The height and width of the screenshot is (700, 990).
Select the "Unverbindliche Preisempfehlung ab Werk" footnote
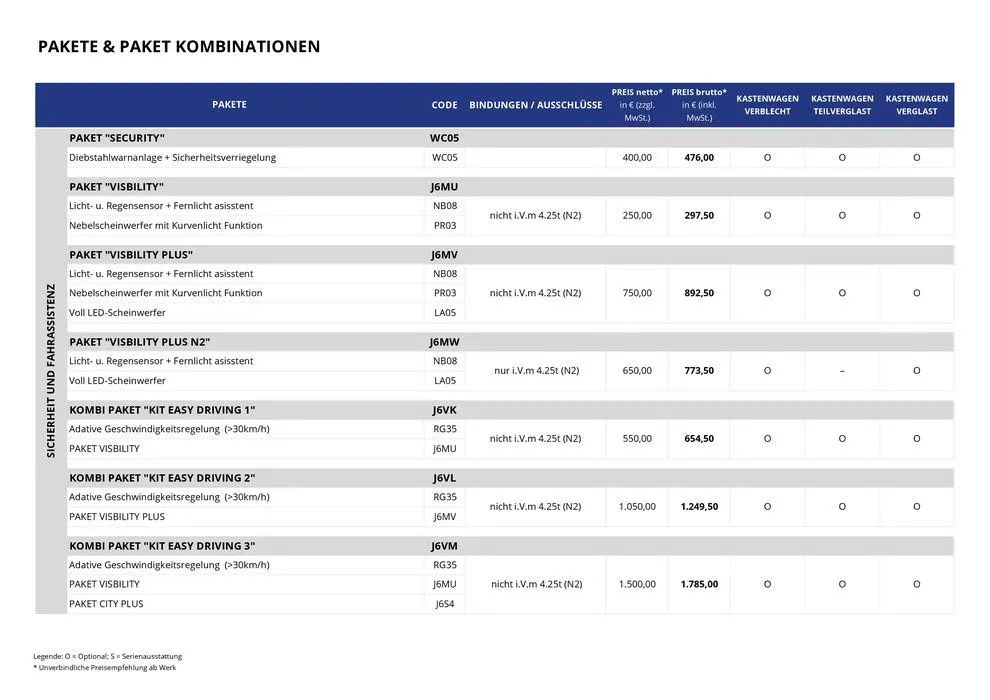[107, 667]
